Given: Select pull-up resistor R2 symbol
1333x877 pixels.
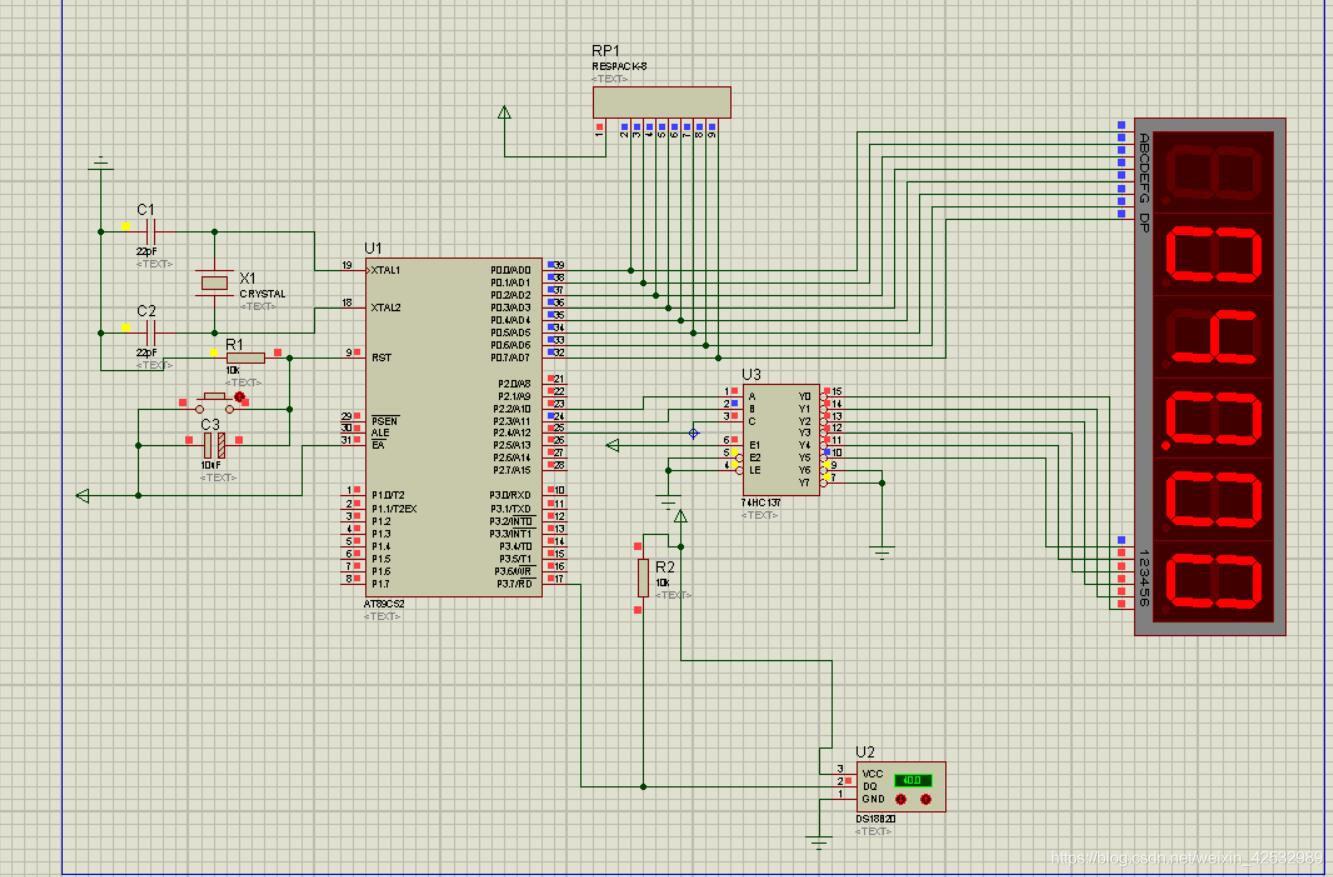Looking at the screenshot, I should tap(643, 577).
